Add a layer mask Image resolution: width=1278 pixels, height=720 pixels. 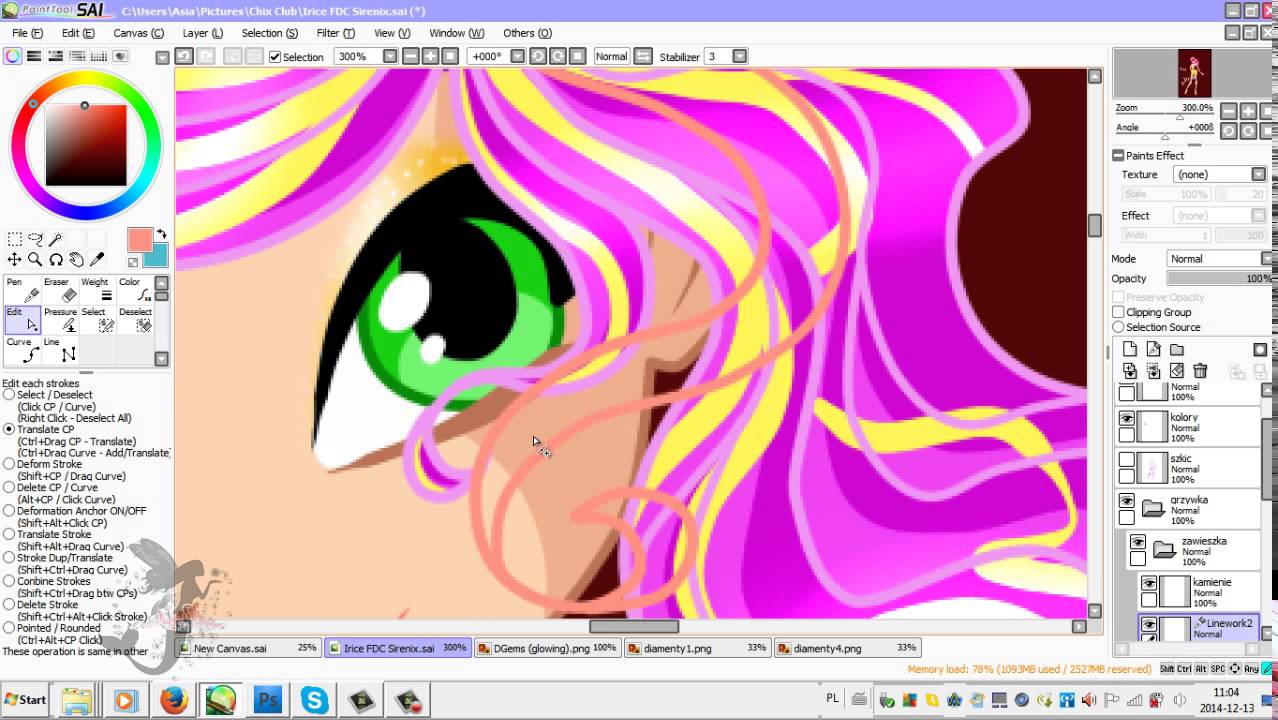(x=1260, y=349)
